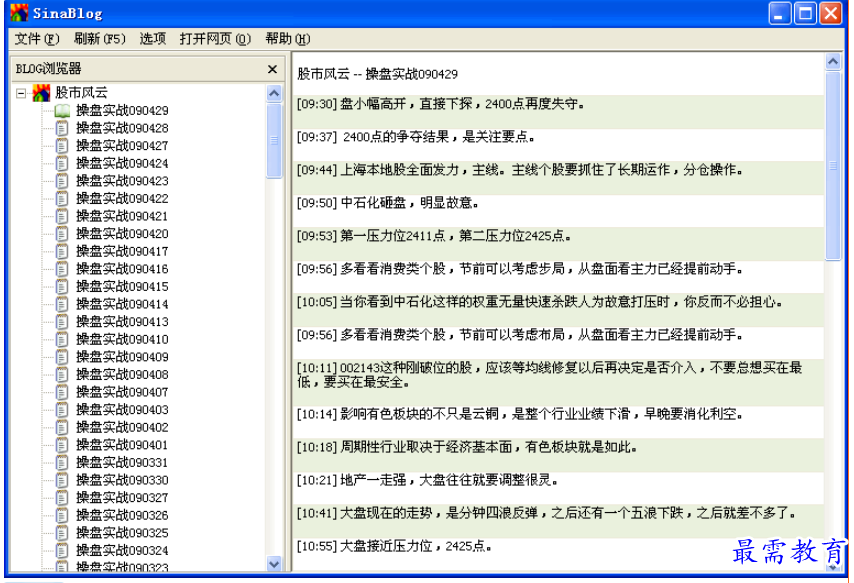Click page icon beside 操盘实战090403
The height and width of the screenshot is (583, 854).
click(62, 410)
